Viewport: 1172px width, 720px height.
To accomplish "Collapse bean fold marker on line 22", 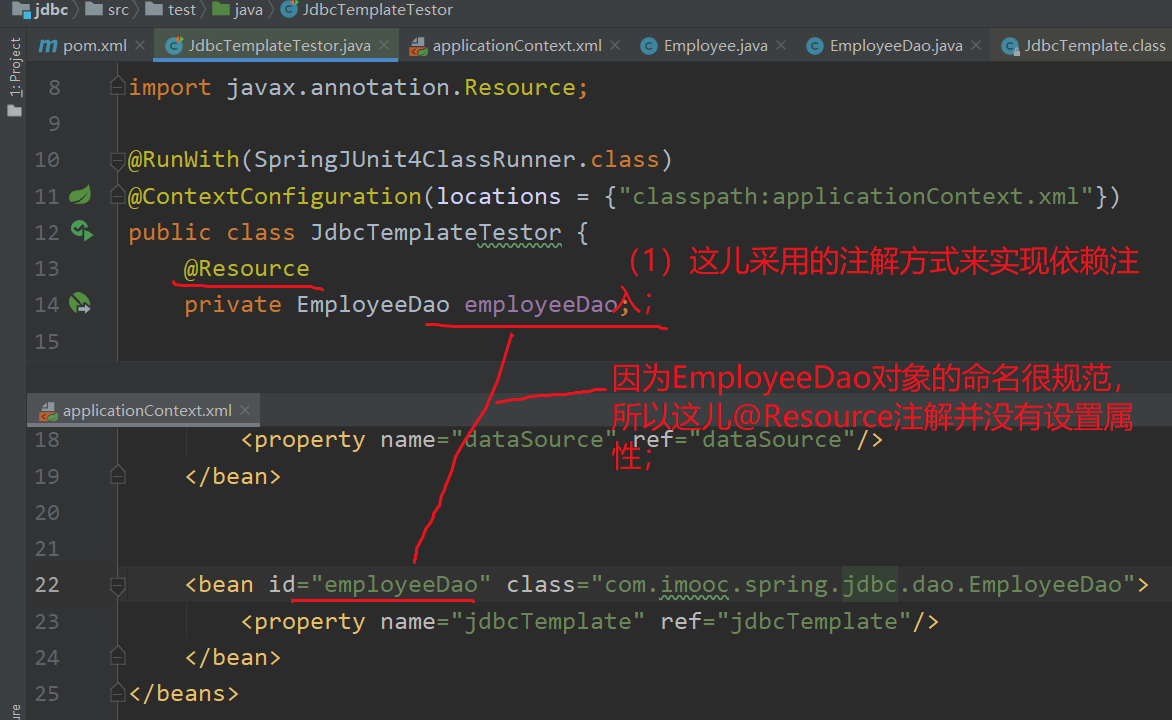I will (117, 585).
